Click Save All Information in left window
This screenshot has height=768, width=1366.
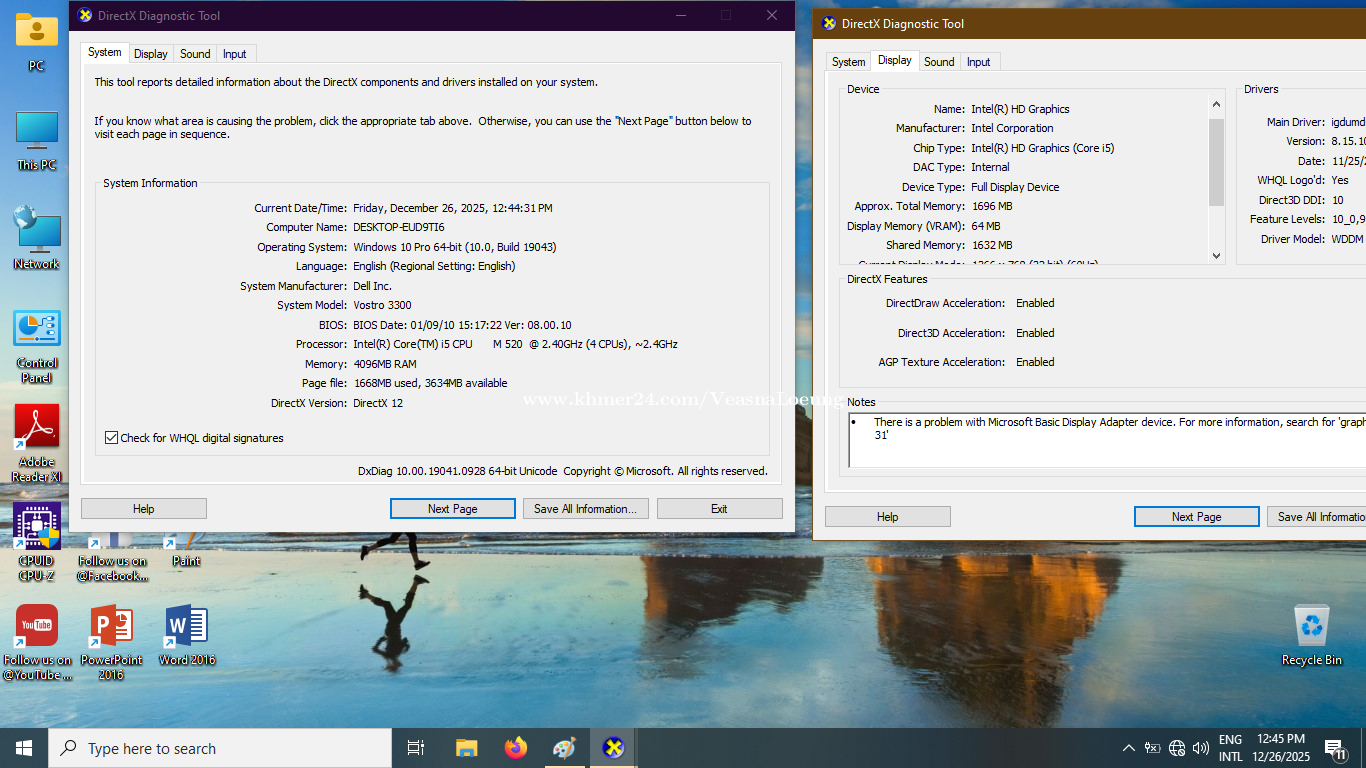585,509
